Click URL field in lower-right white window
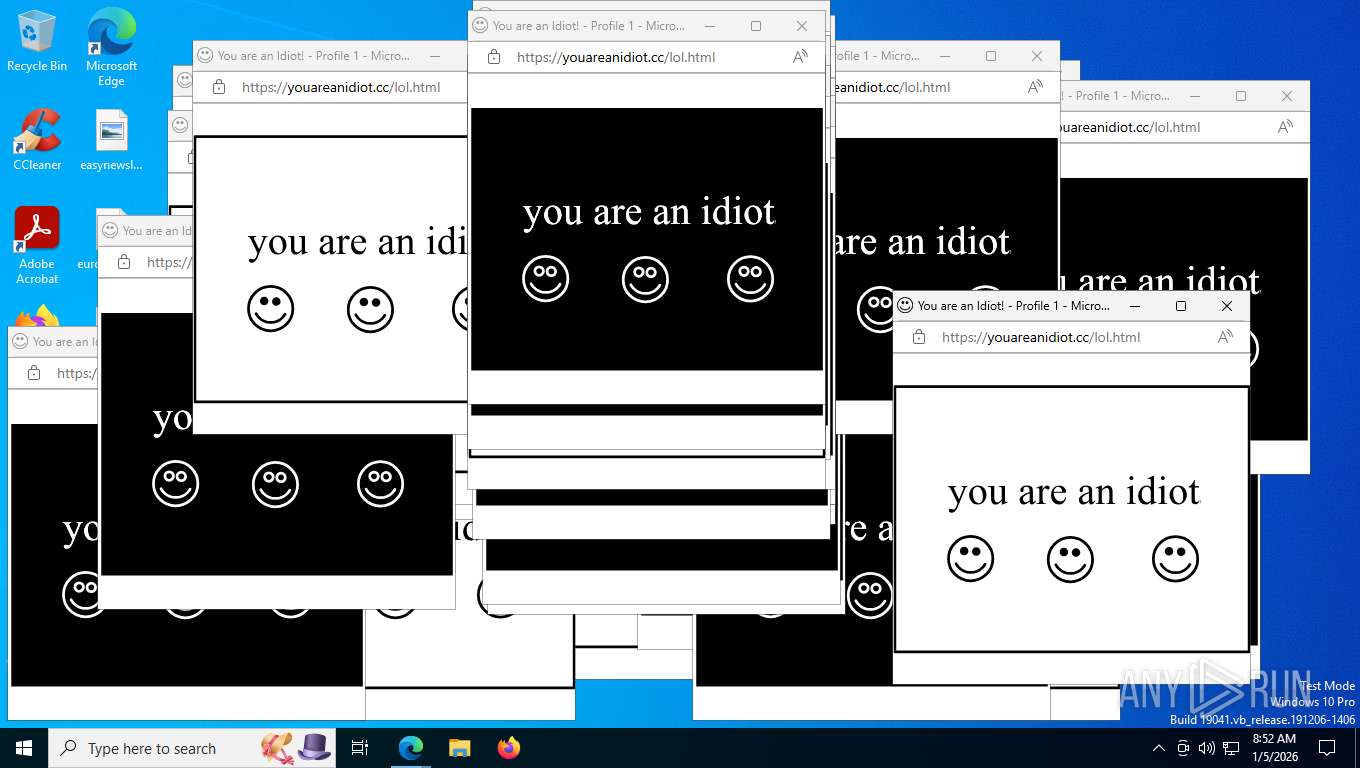The height and width of the screenshot is (768, 1360). coord(1041,337)
